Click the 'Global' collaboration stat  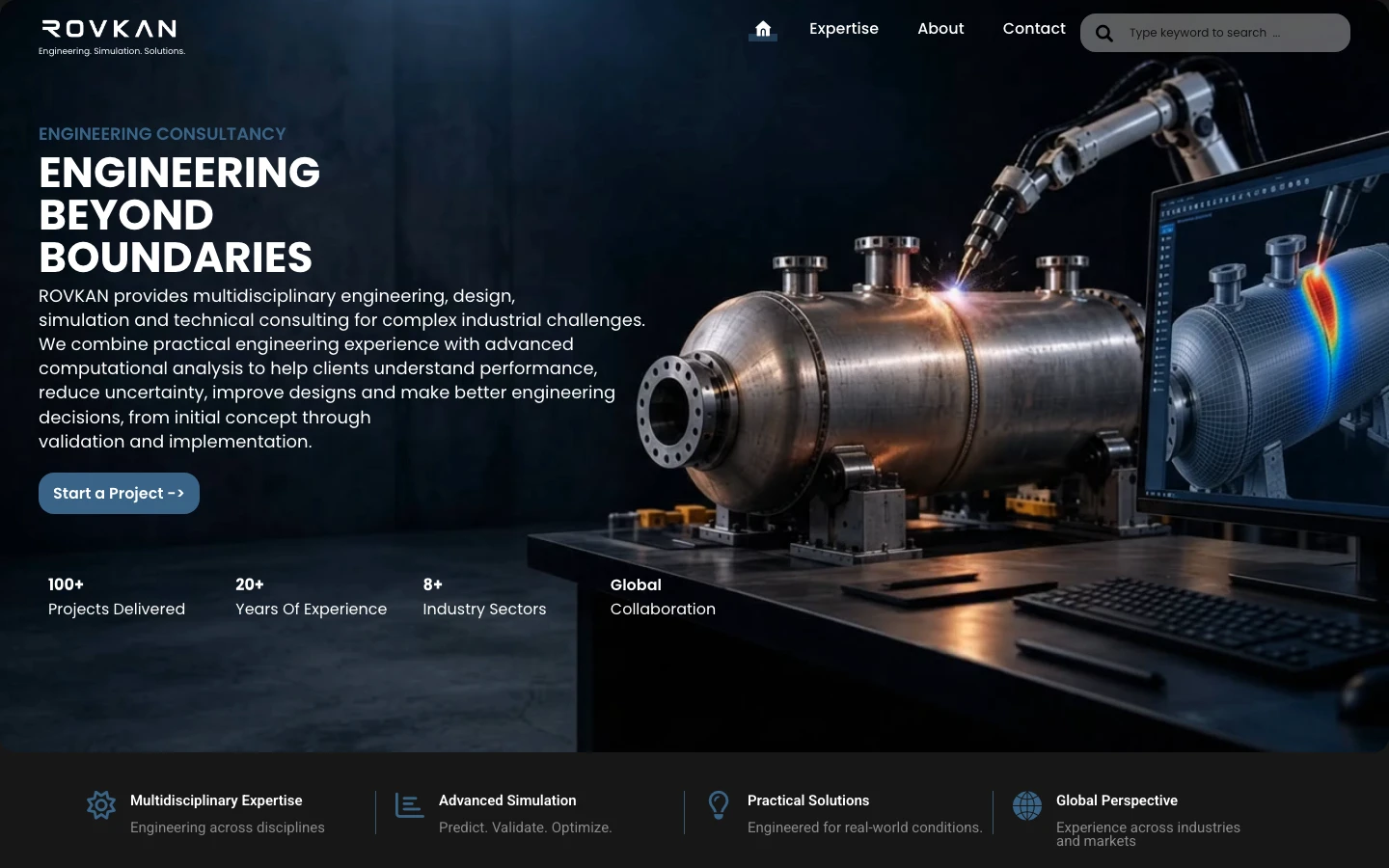pyautogui.click(x=636, y=584)
